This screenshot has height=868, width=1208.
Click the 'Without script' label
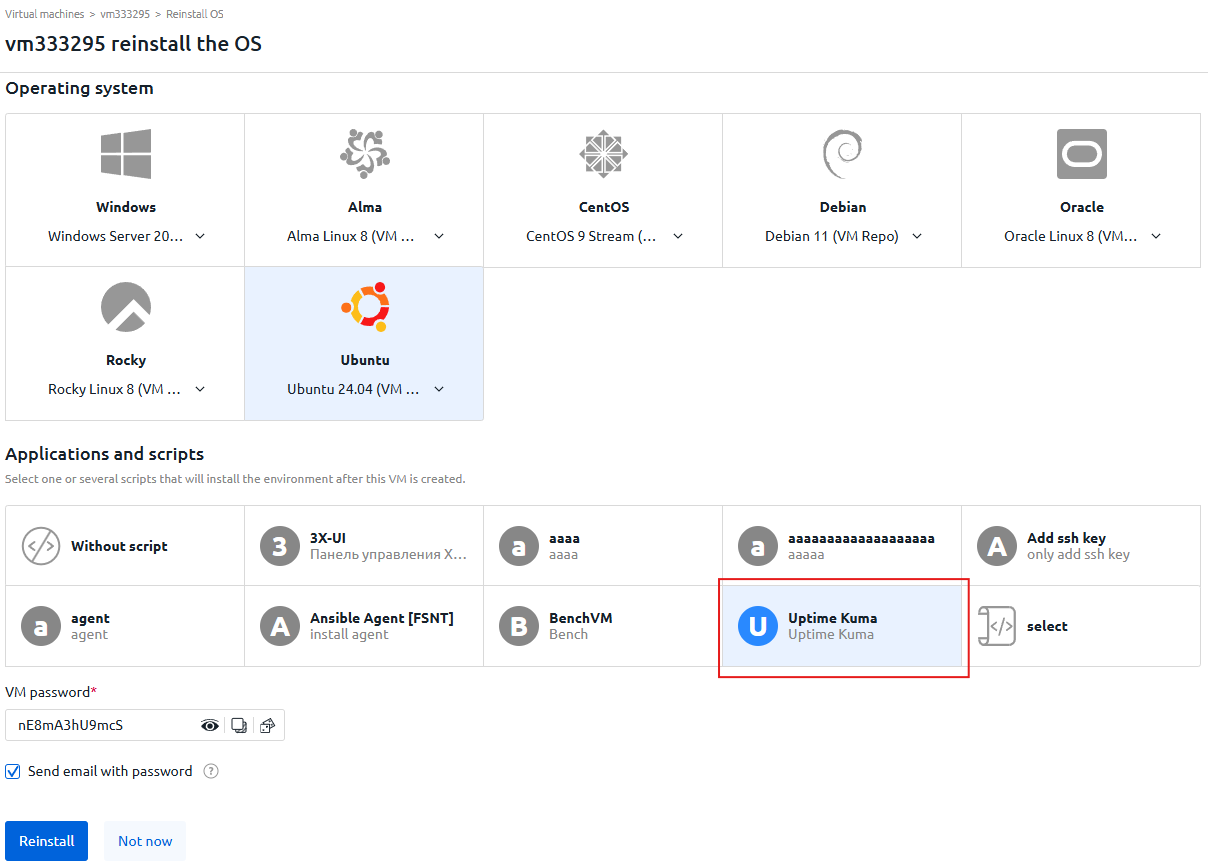pyautogui.click(x=119, y=546)
